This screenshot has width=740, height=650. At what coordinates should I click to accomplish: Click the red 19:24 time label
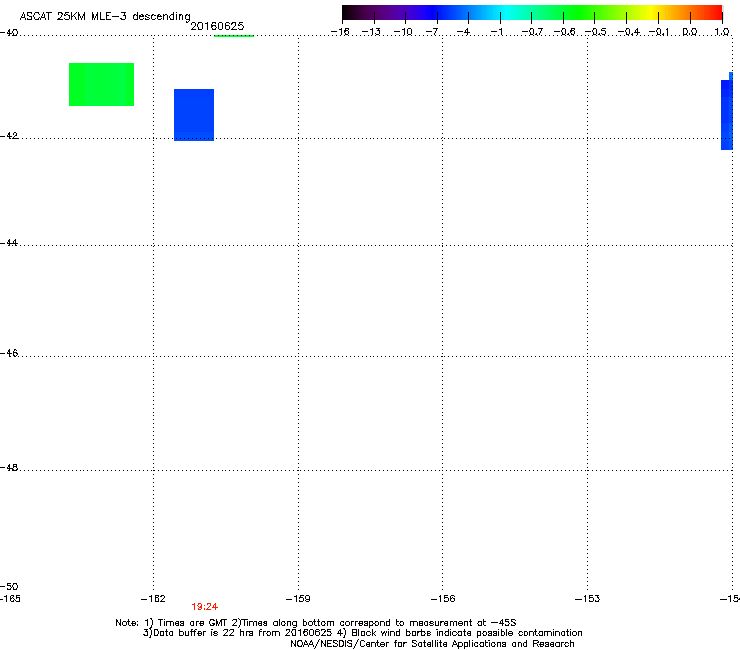pyautogui.click(x=204, y=607)
